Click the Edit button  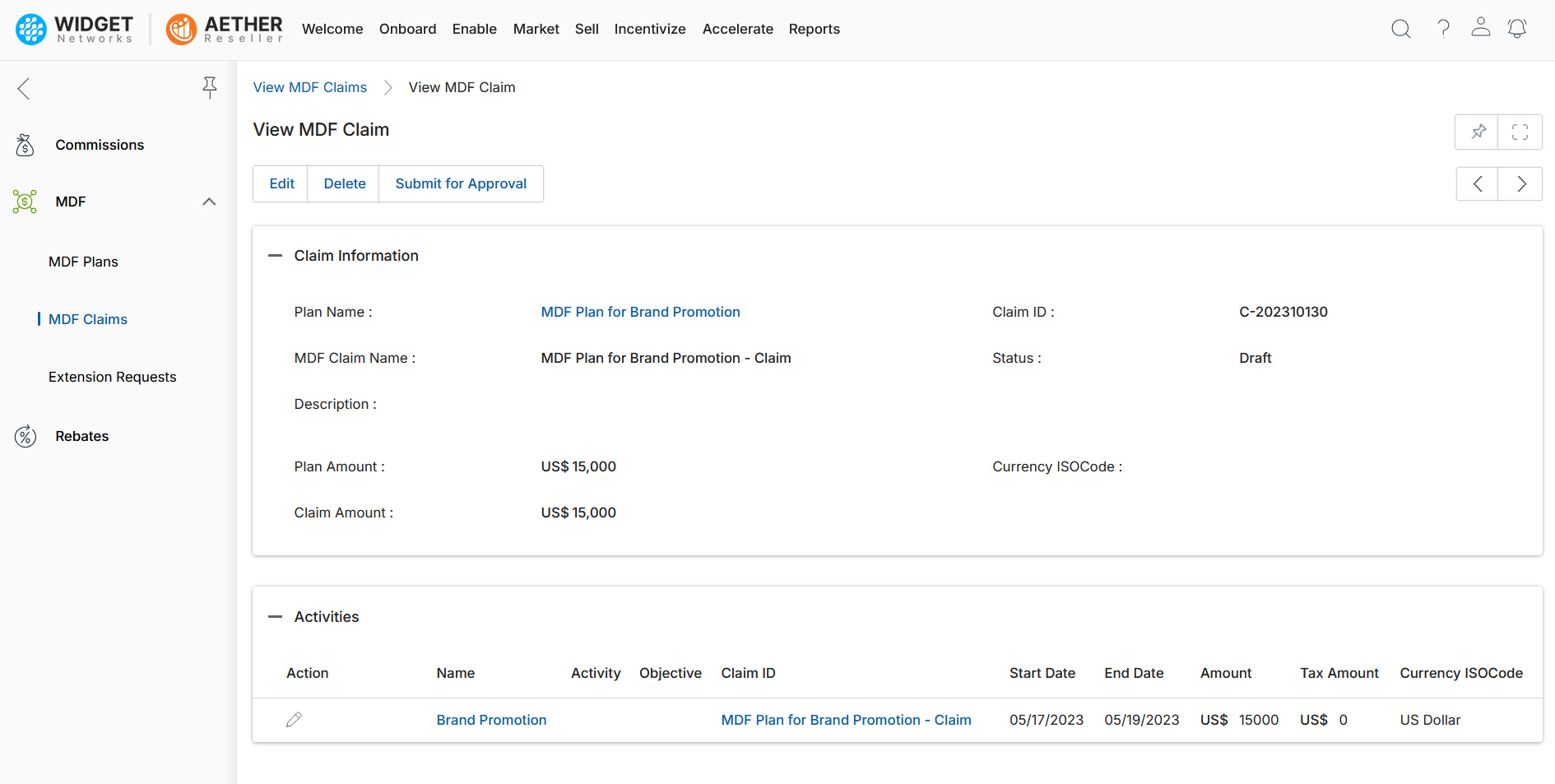[x=281, y=183]
